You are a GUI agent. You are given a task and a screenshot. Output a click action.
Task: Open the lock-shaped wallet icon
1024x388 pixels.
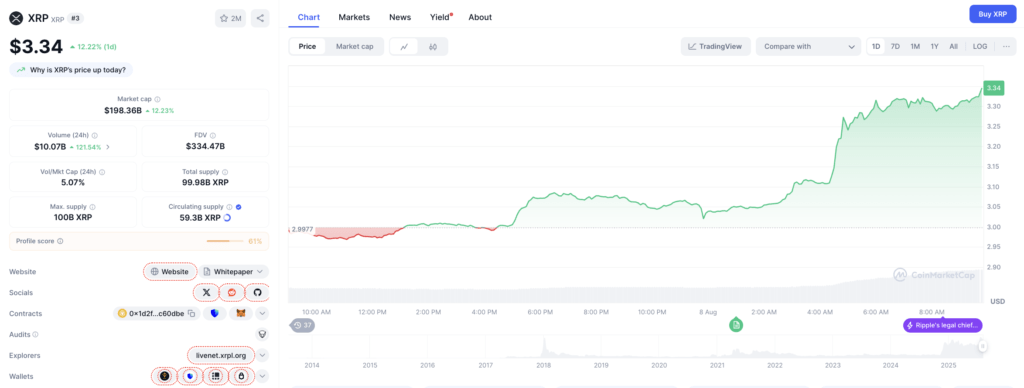pos(240,376)
